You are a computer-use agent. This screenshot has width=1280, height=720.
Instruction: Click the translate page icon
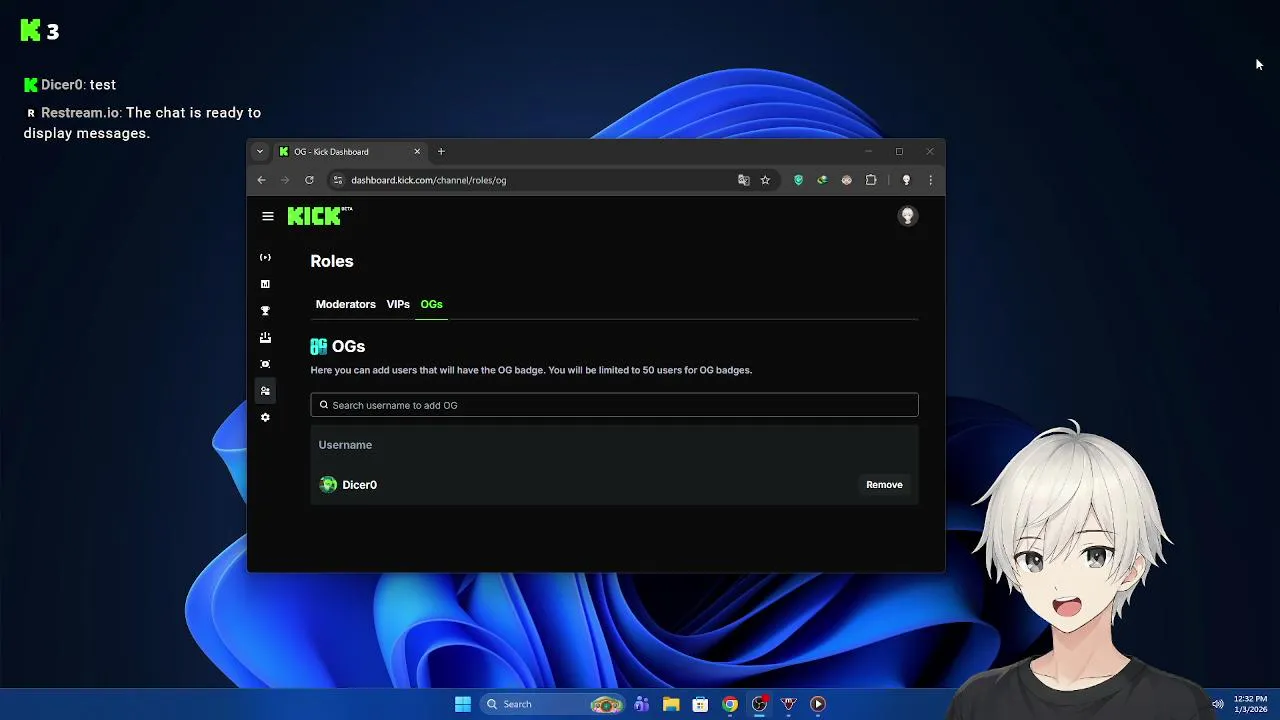coord(743,180)
